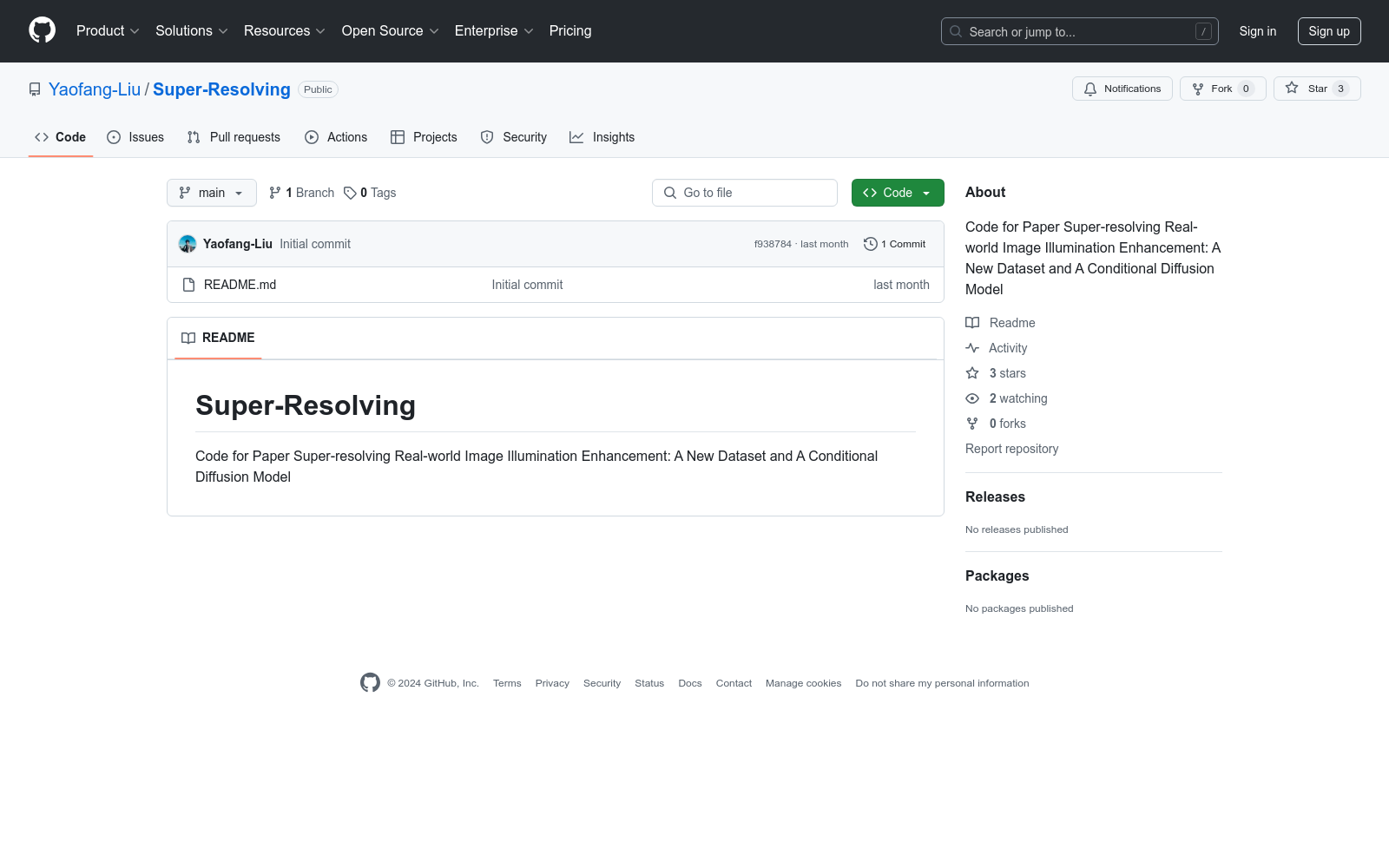The width and height of the screenshot is (1389, 868).
Task: Open the Projects tab
Action: tap(424, 137)
